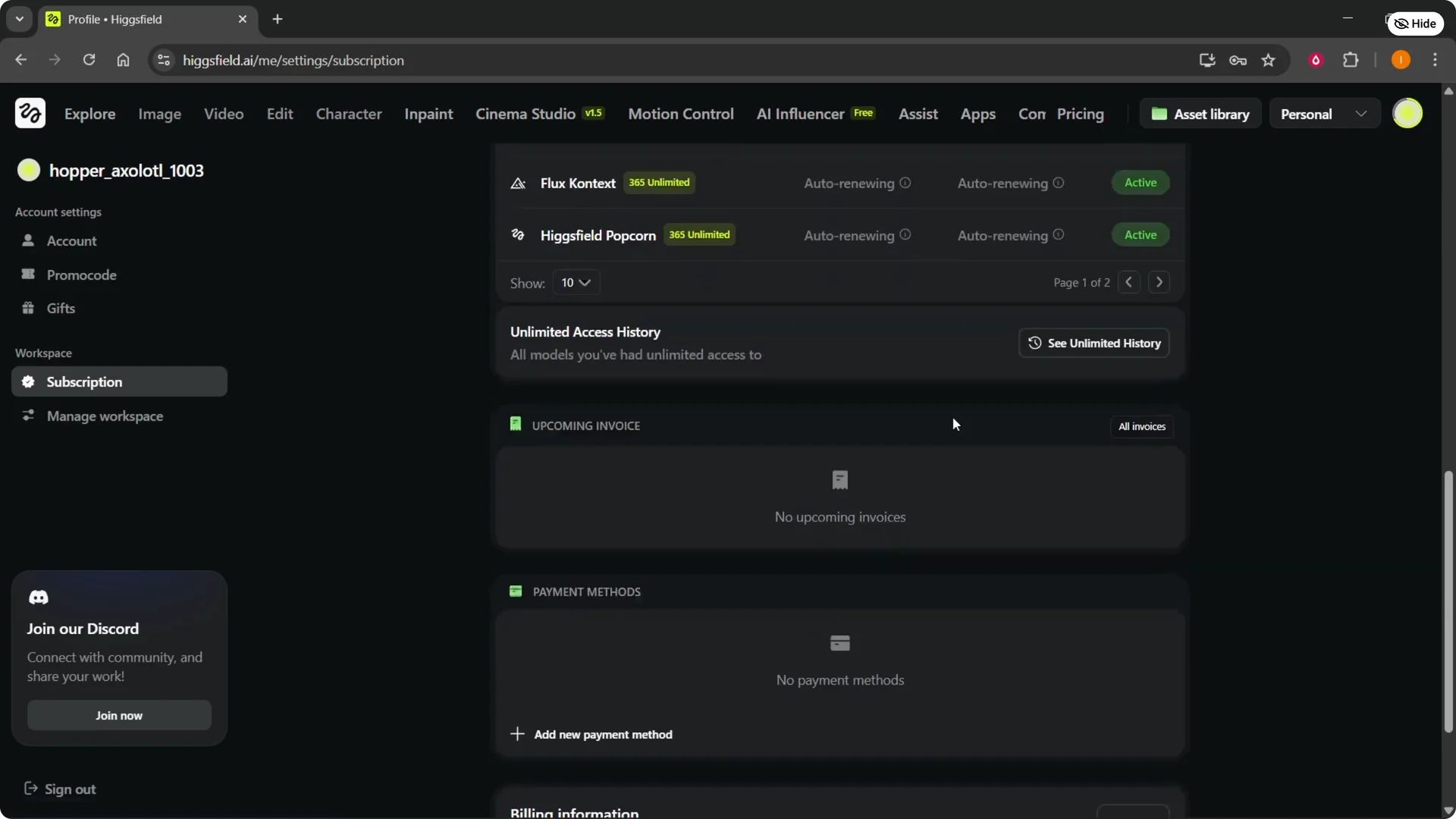Screen dimensions: 1456x819
Task: Click the Manage workspace icon
Action: [x=28, y=416]
